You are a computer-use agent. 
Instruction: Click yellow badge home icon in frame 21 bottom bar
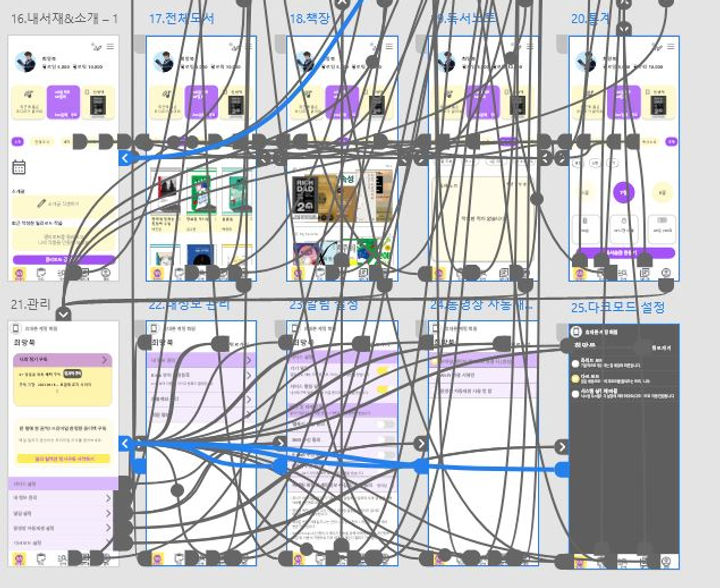(19, 559)
